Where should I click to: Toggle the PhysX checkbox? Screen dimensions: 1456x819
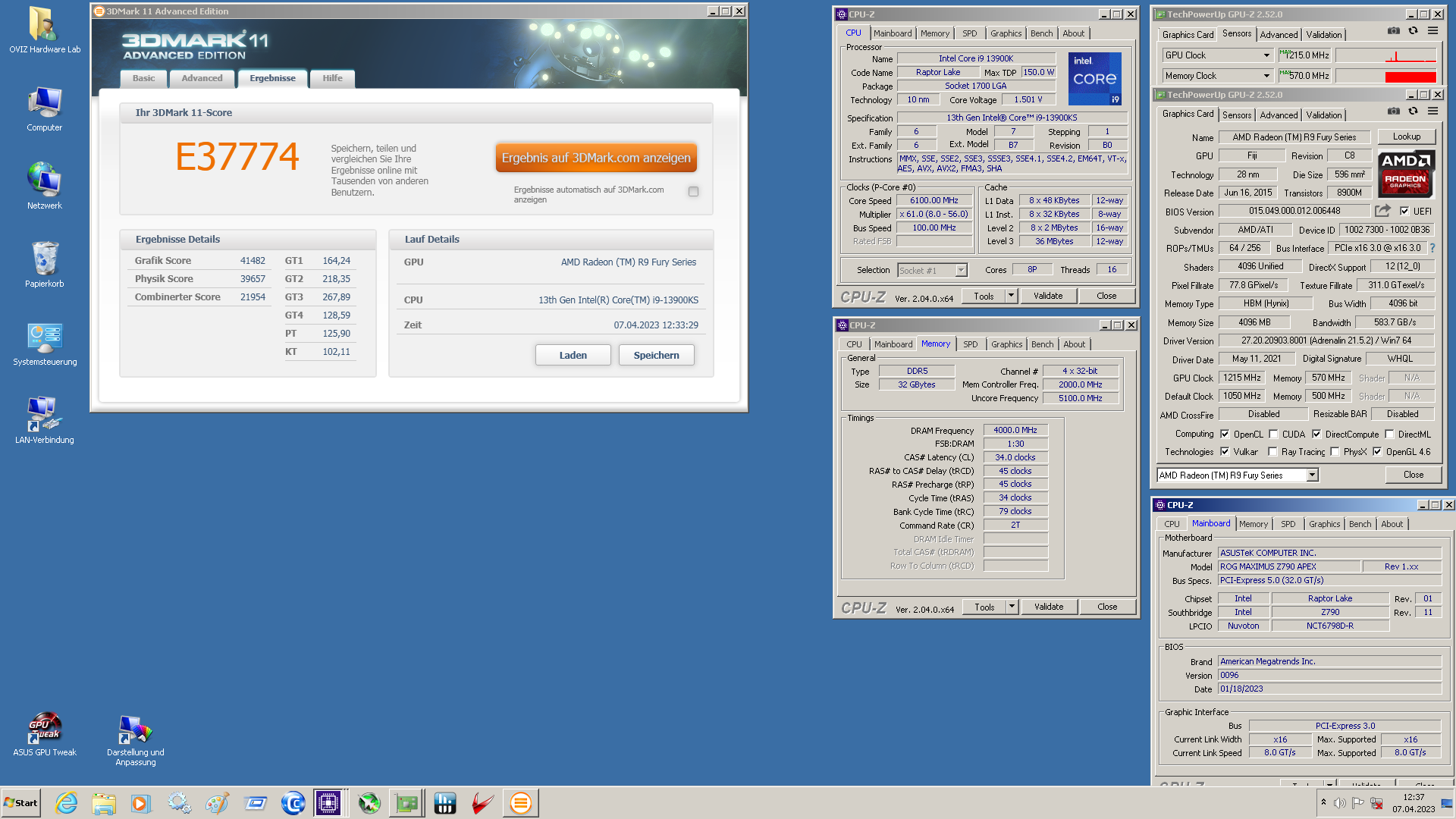point(1335,452)
